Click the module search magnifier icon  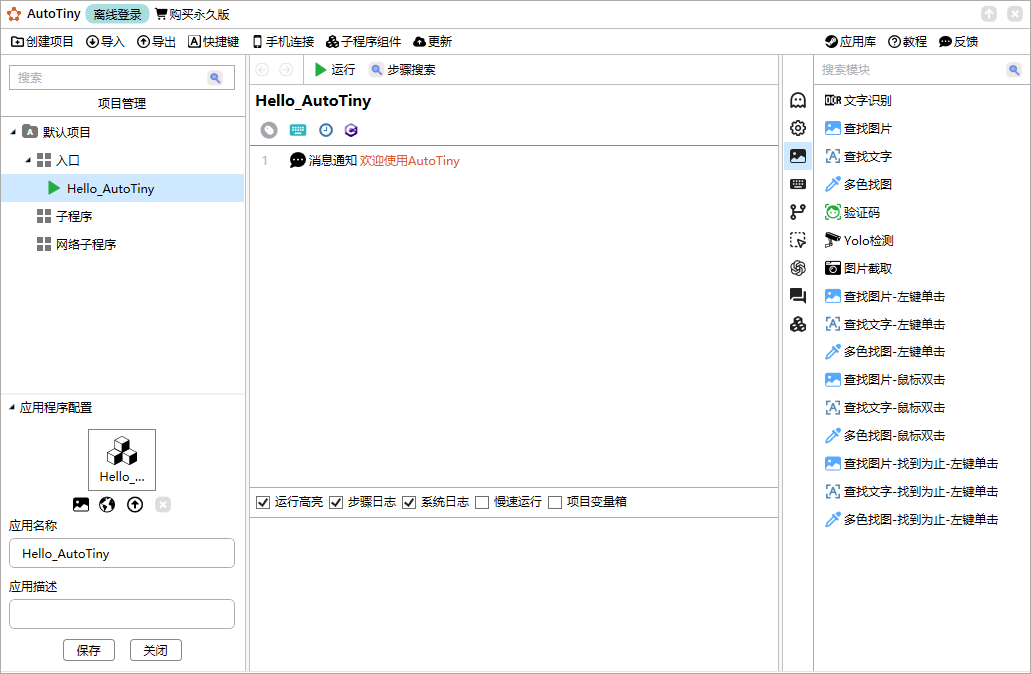click(x=1014, y=70)
